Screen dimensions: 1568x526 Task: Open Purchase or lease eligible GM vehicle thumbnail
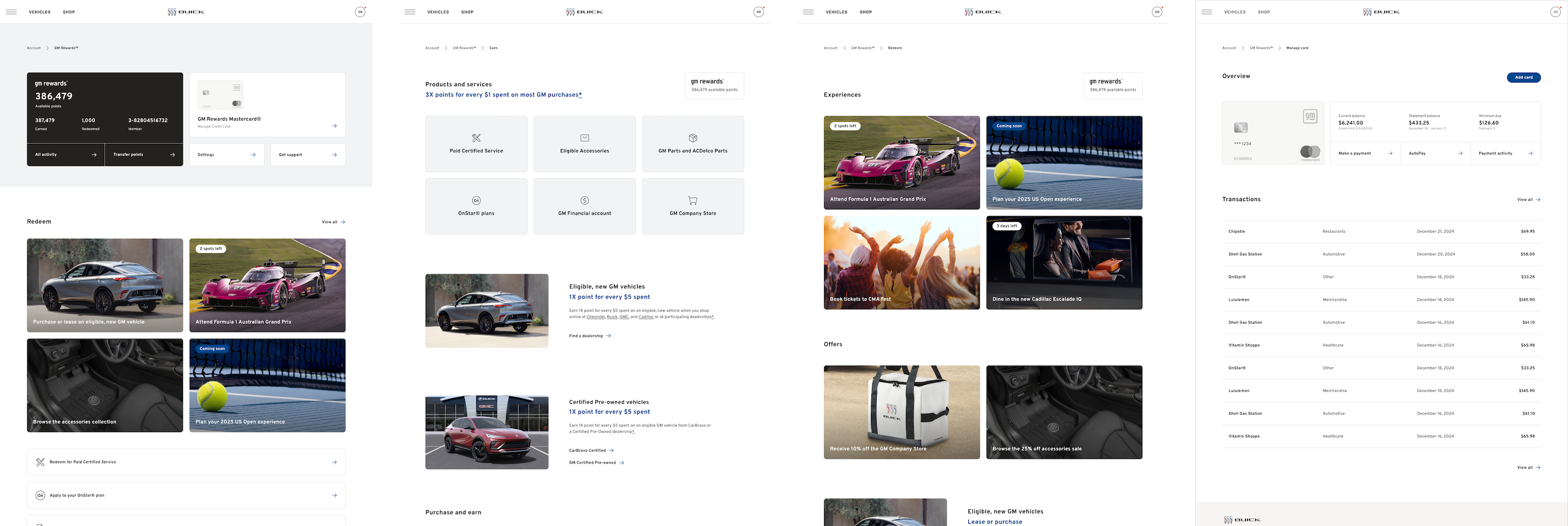click(105, 285)
